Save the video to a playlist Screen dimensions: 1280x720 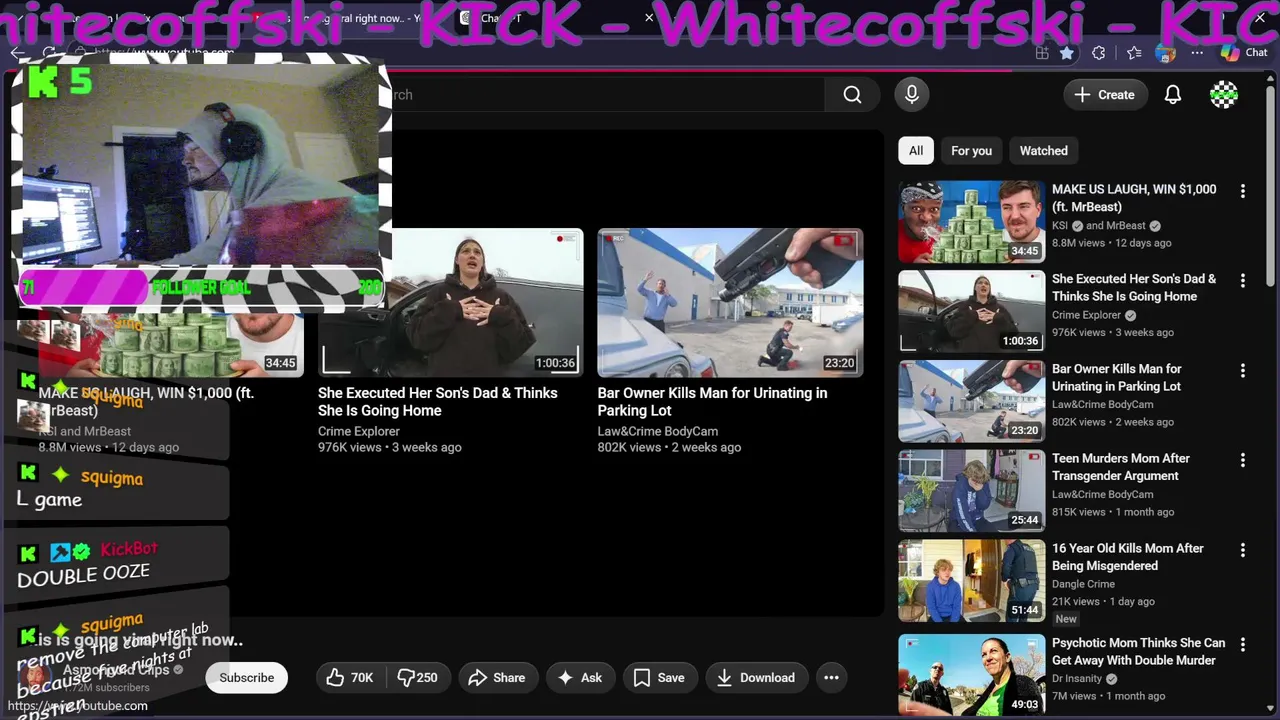coord(658,678)
